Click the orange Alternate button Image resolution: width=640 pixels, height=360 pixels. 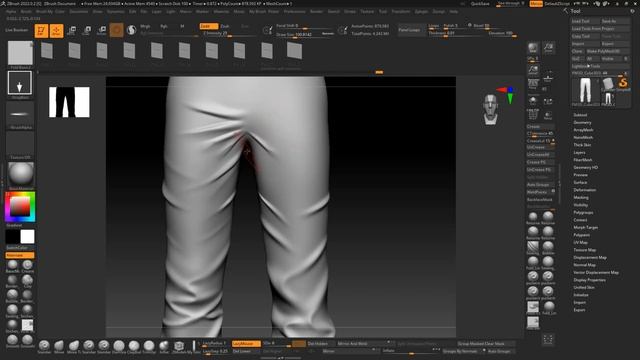20,255
